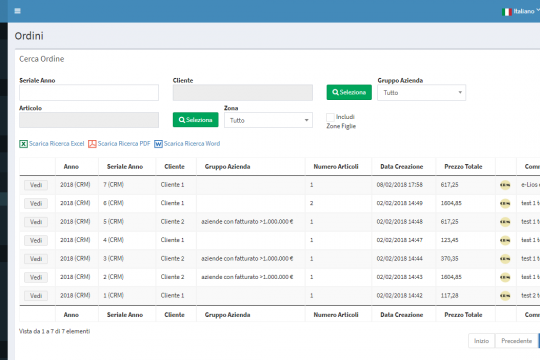This screenshot has width=540, height=360.
Task: Click the yellow badge icon in the 617,25 first row
Action: click(505, 185)
